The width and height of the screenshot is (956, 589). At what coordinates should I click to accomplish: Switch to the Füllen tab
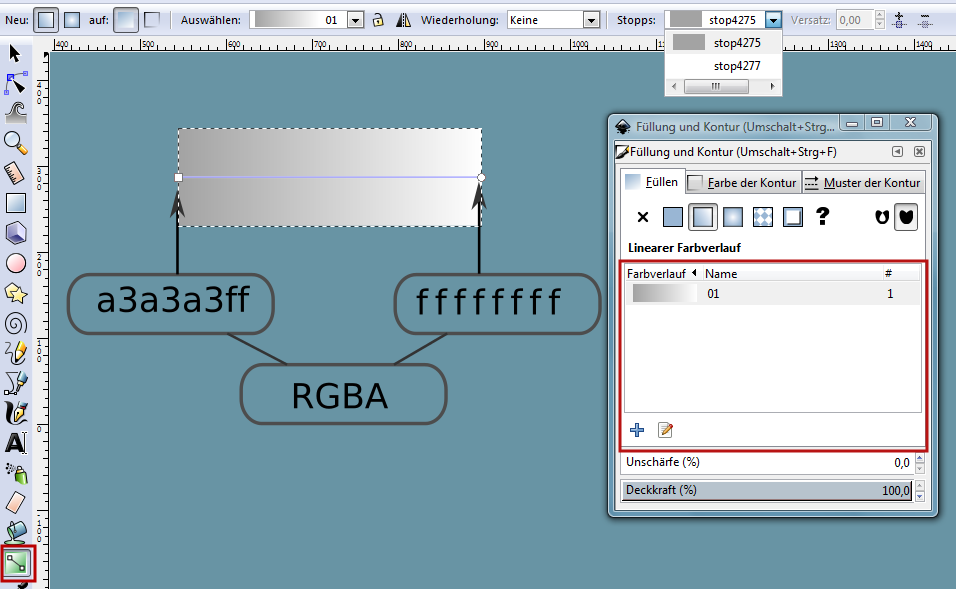pos(653,182)
